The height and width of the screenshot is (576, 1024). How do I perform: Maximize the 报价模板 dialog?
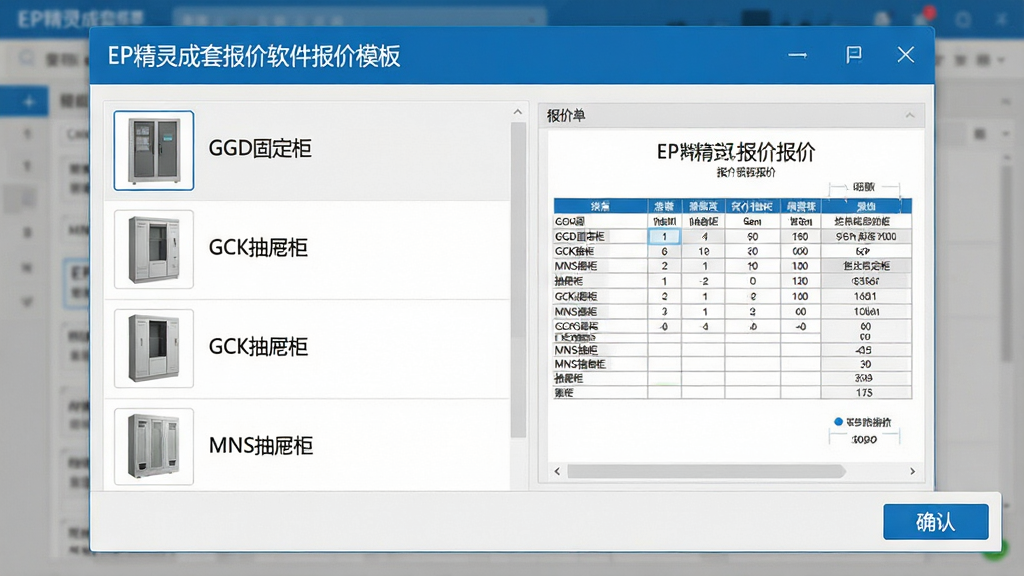853,55
